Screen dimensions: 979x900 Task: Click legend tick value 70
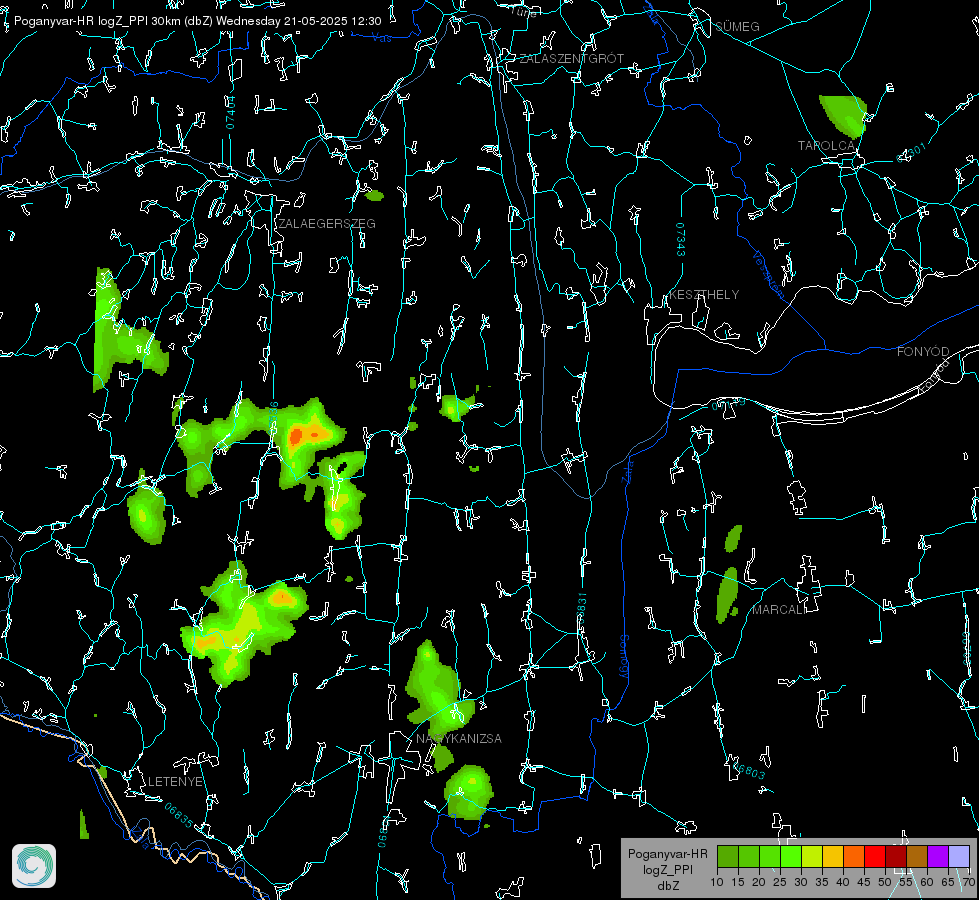tap(969, 882)
